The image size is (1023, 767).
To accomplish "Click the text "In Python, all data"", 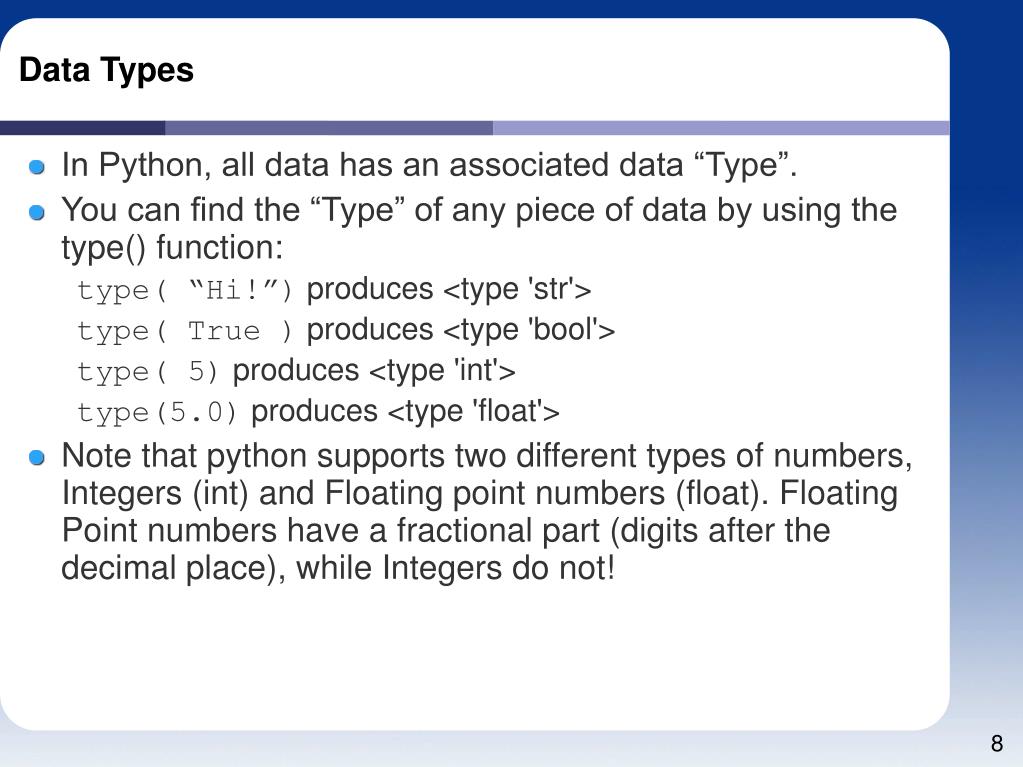I will 194,165.
